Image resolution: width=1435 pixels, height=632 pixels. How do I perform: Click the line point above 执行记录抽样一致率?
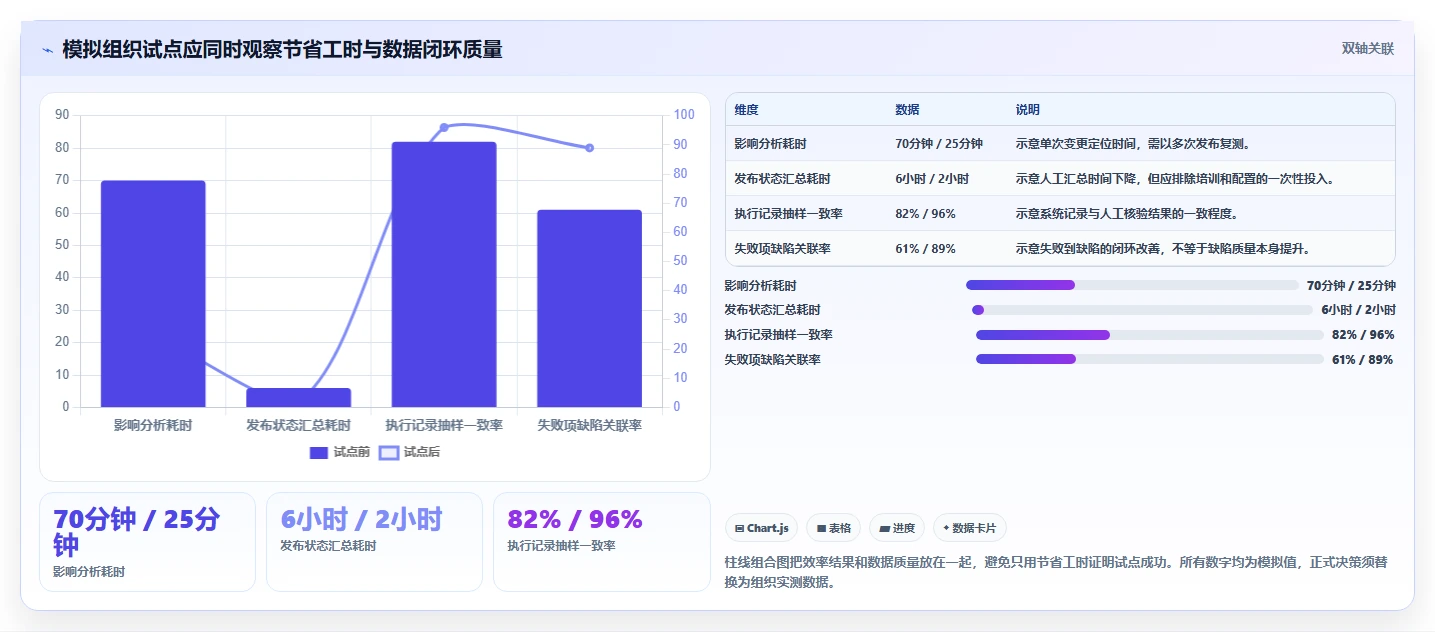click(444, 127)
